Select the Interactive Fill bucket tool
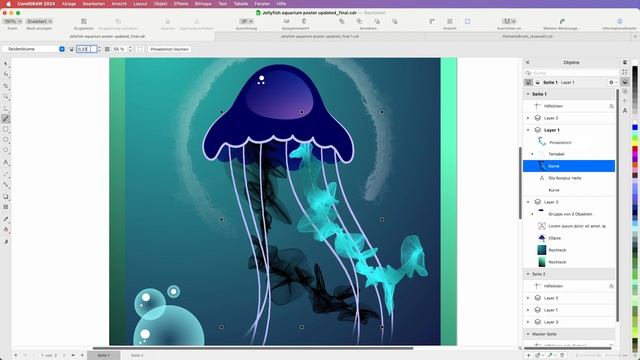This screenshot has width=640, height=360. point(5,230)
